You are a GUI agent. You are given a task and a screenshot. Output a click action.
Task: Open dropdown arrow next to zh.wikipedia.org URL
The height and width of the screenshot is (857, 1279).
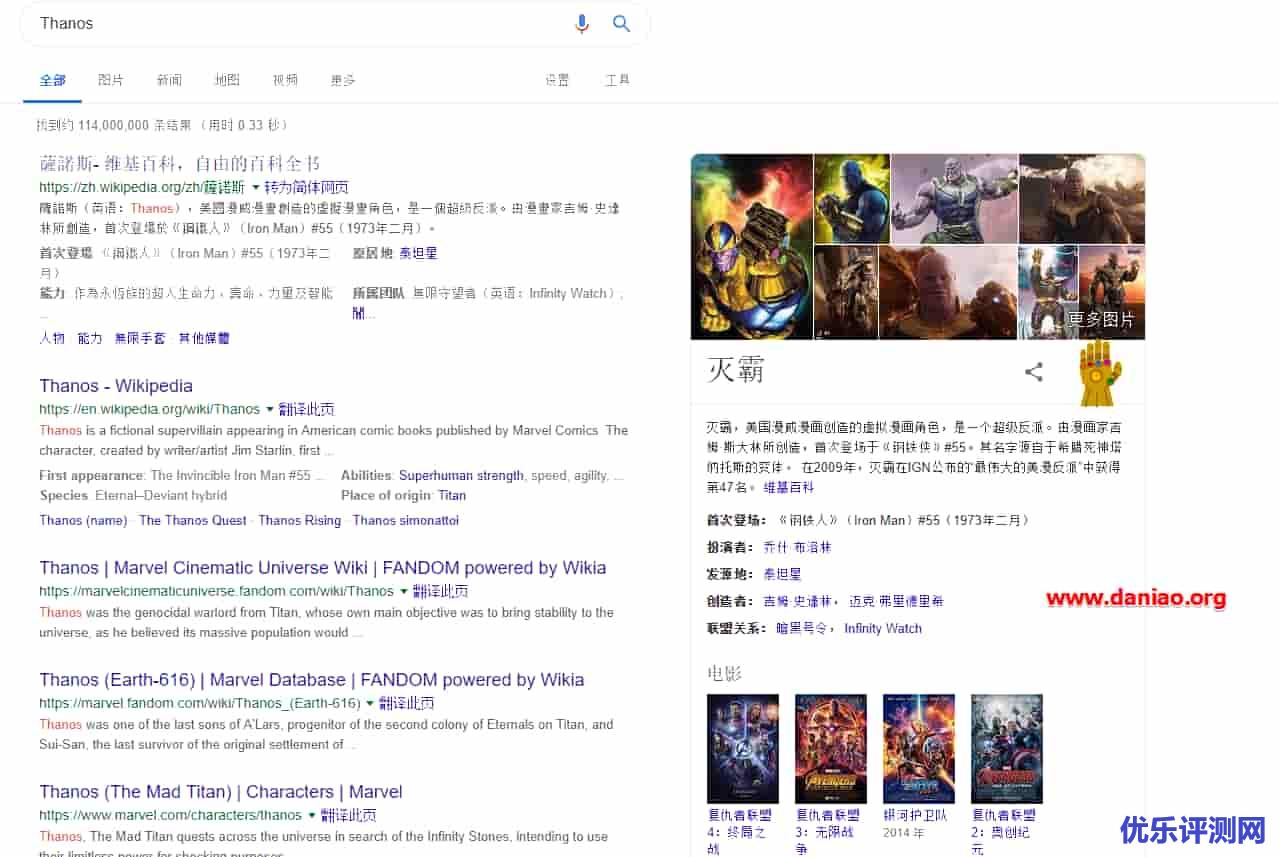pos(256,187)
